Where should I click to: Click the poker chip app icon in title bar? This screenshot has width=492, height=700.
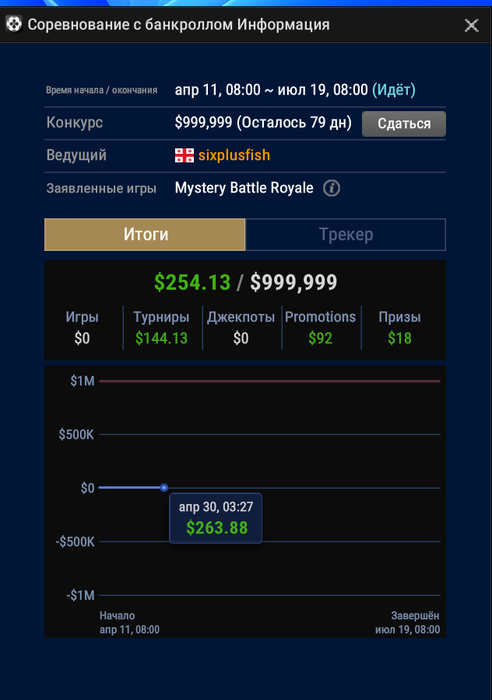[14, 24]
